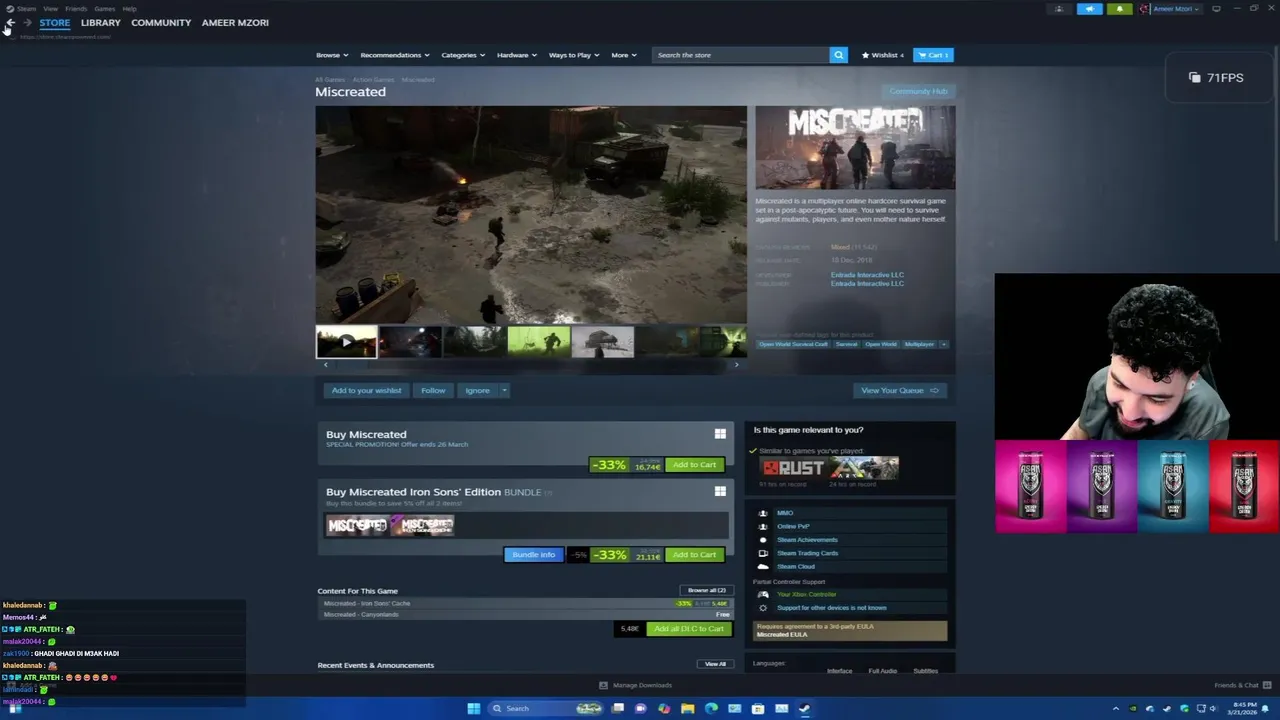Viewport: 1280px width, 720px height.
Task: Click View All announcements button
Action: point(715,664)
